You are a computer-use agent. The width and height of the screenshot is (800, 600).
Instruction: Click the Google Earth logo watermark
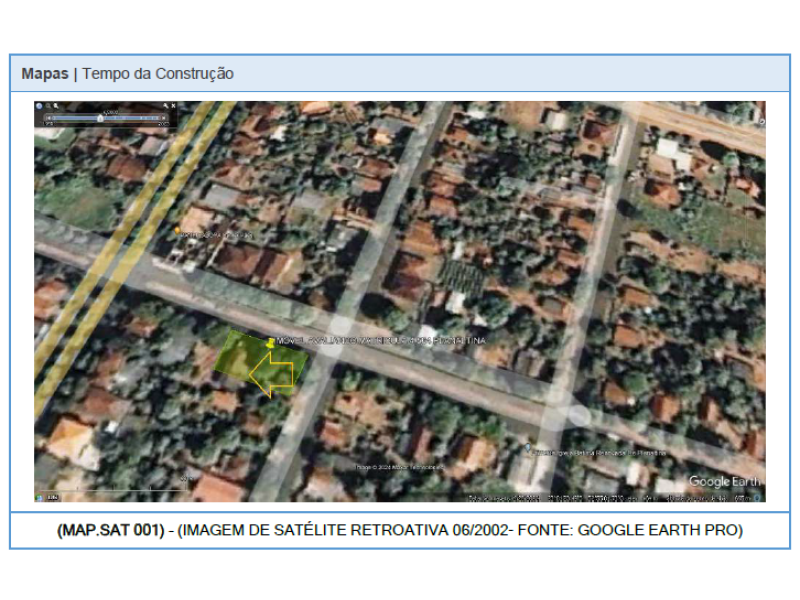point(724,482)
